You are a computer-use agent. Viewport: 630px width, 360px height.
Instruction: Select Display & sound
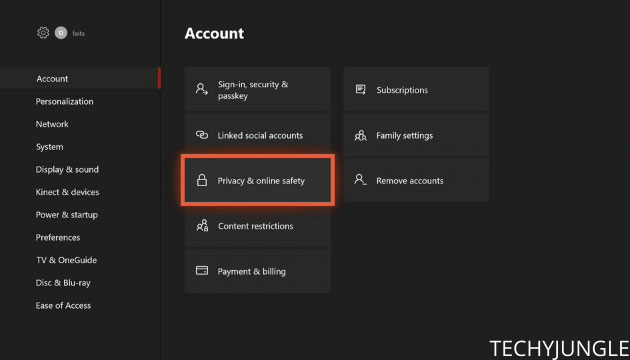67,170
